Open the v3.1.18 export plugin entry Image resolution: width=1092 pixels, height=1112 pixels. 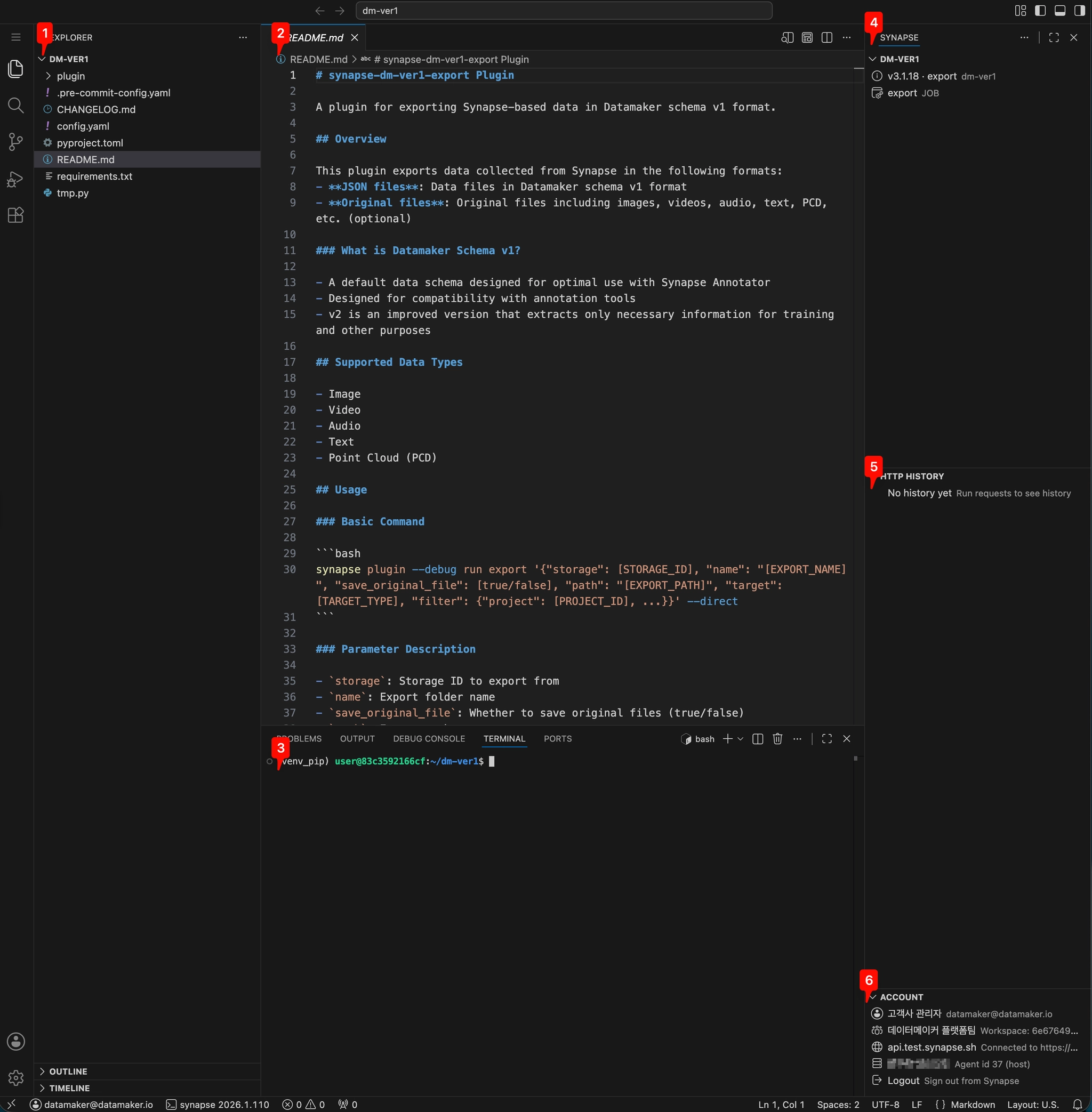(977, 76)
